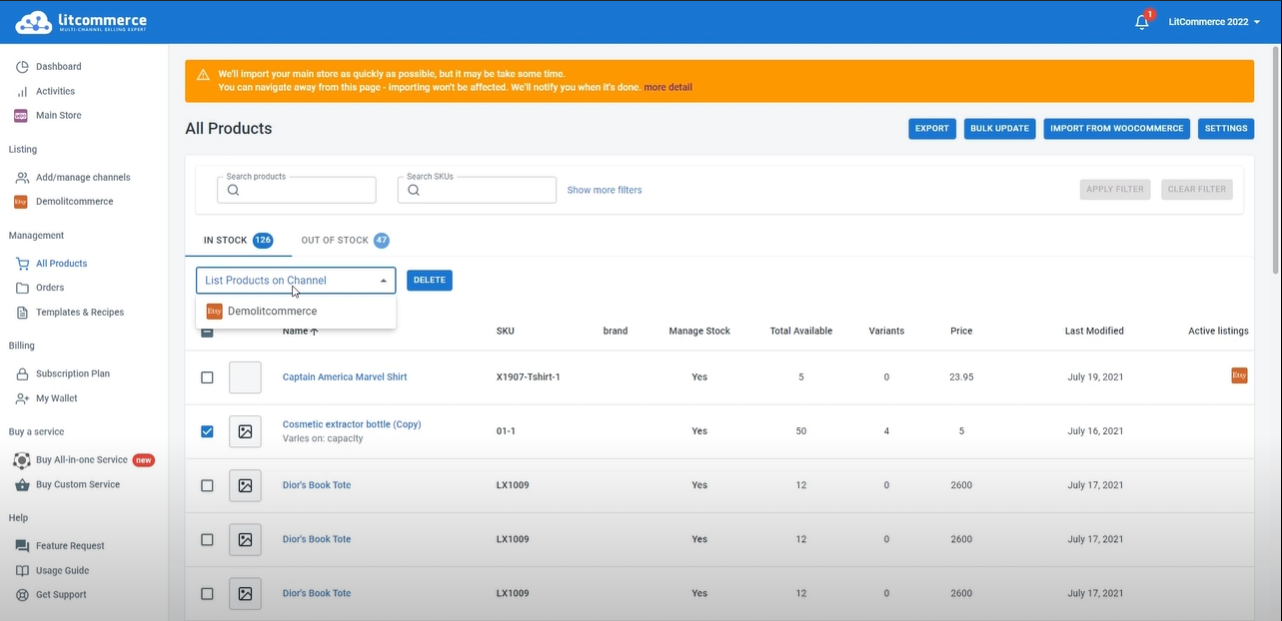Click the SKU cell X1907-Tshirt-1

pos(529,378)
